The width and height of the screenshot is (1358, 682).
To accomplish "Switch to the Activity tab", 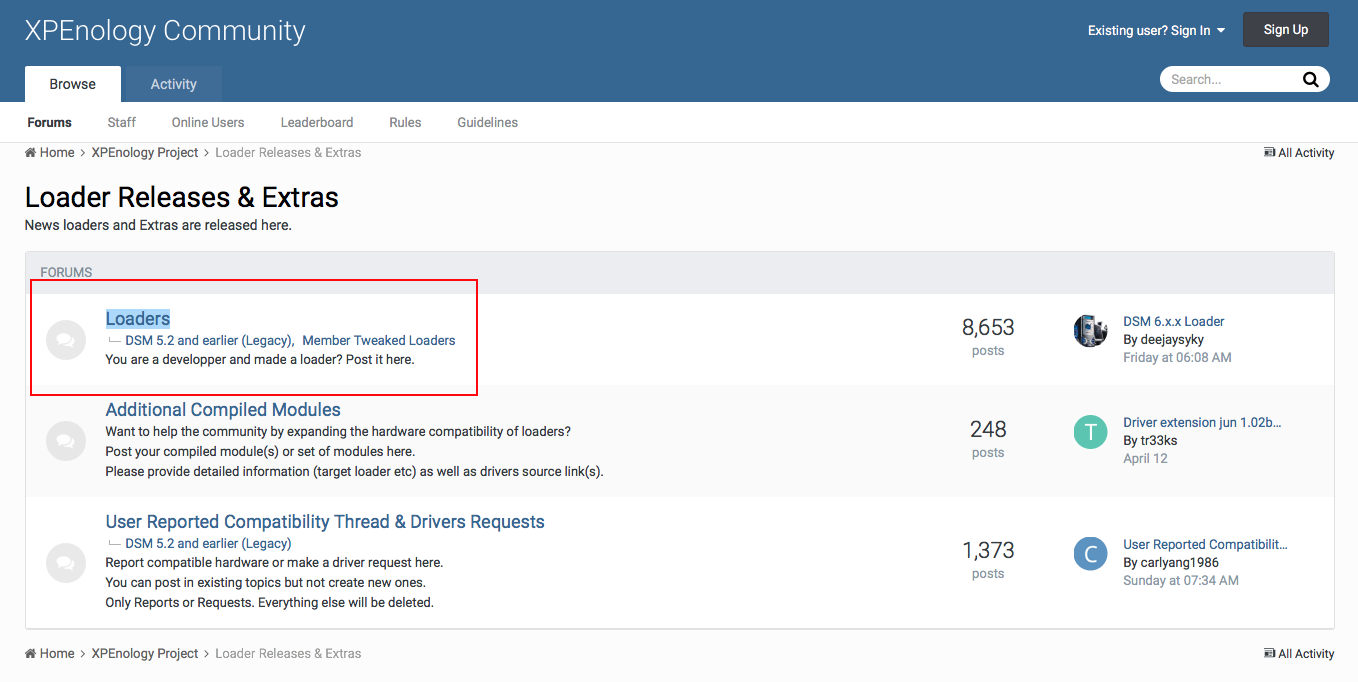I will pyautogui.click(x=174, y=84).
